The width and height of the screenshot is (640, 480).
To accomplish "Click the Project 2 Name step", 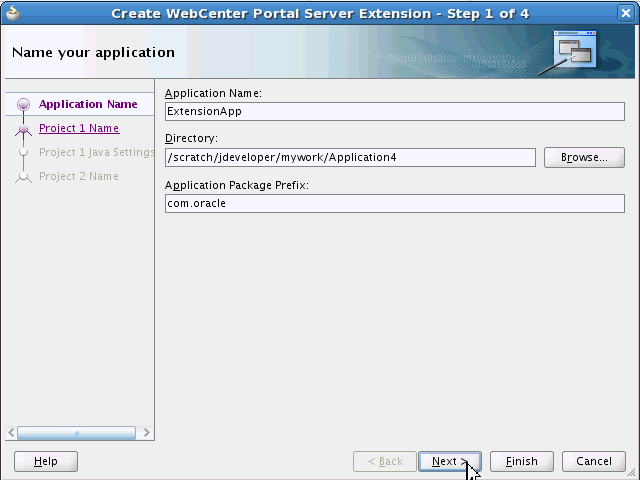I will click(79, 176).
